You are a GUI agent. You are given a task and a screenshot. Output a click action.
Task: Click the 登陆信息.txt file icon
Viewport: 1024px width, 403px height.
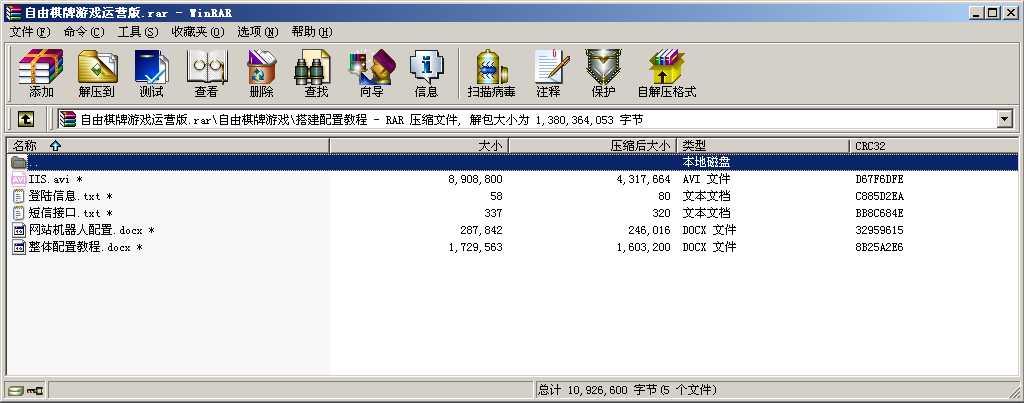point(18,196)
